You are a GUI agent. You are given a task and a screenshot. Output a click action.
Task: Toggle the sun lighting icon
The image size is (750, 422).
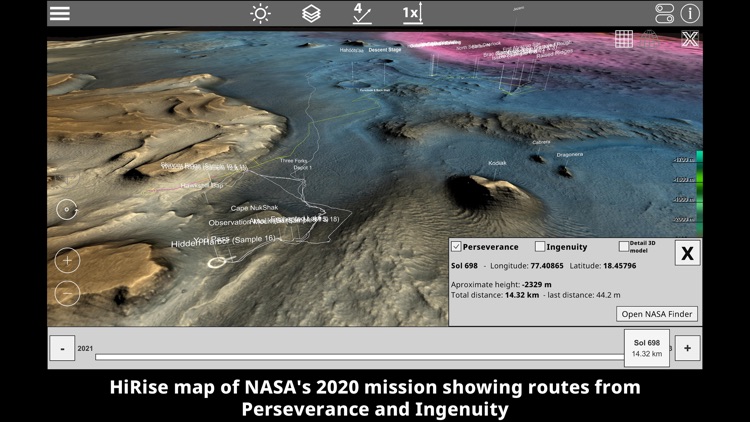pyautogui.click(x=260, y=13)
